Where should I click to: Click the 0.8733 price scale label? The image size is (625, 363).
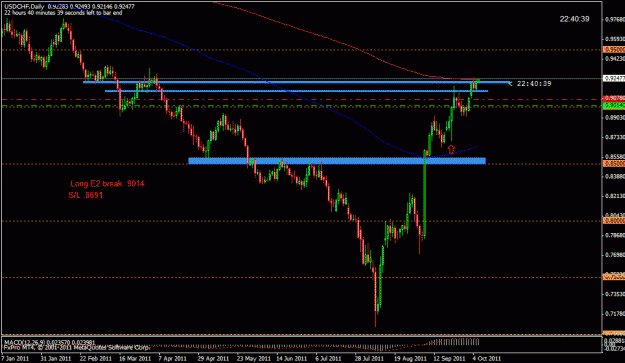(615, 137)
